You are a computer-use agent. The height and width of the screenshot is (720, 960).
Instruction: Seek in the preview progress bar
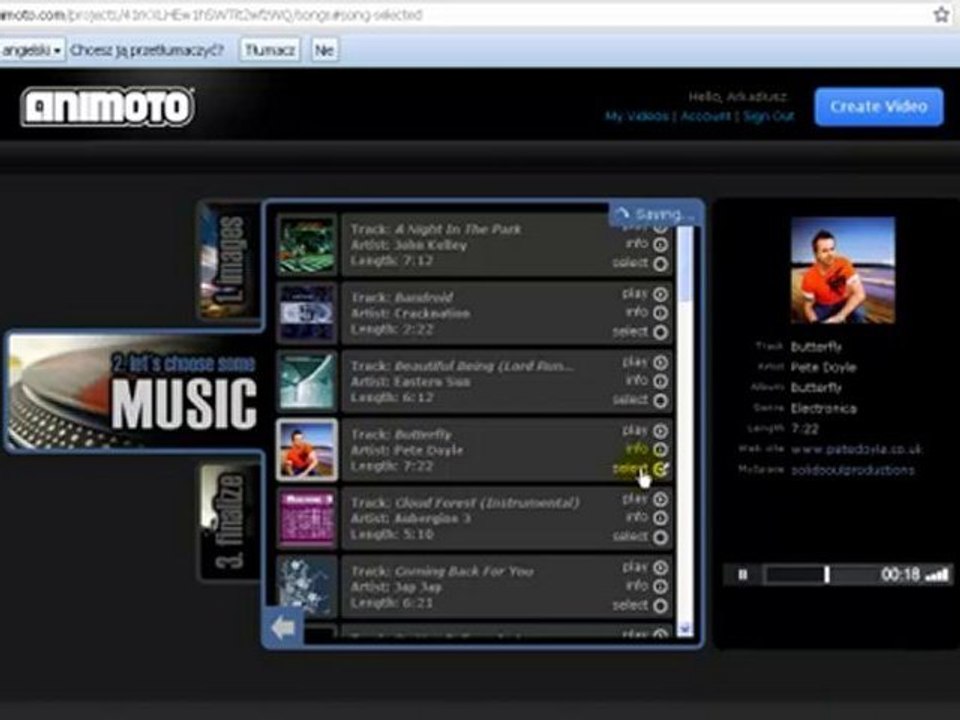pos(819,575)
